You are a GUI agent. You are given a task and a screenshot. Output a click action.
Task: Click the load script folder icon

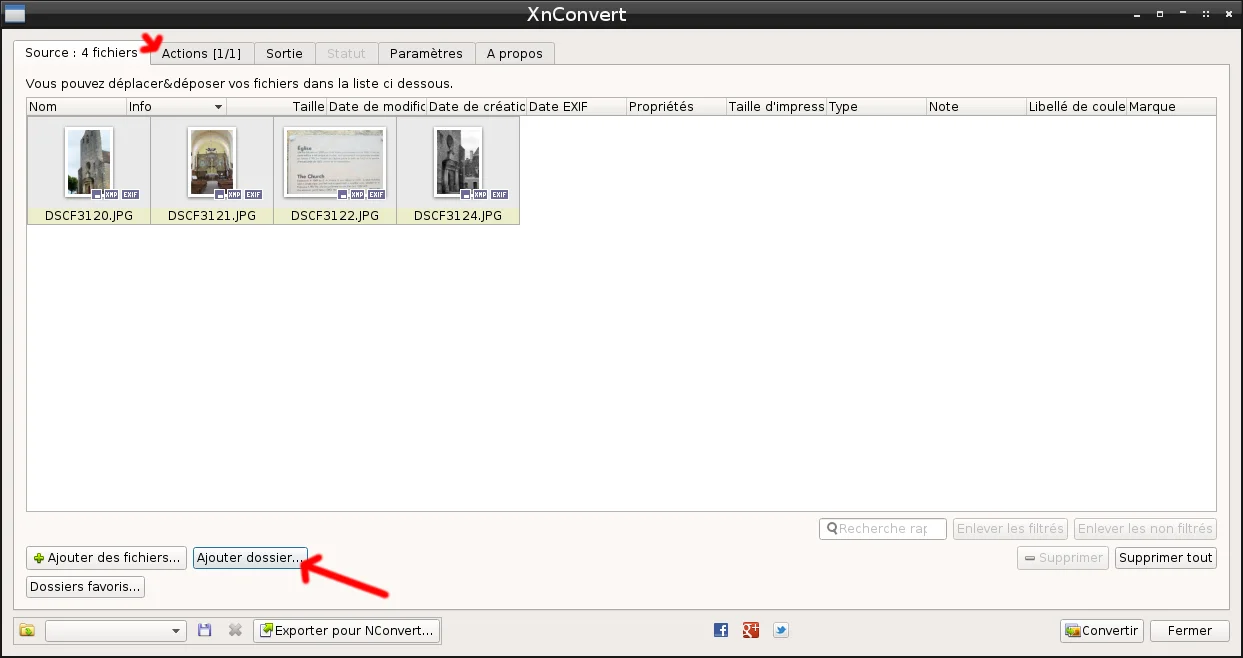[x=27, y=631]
